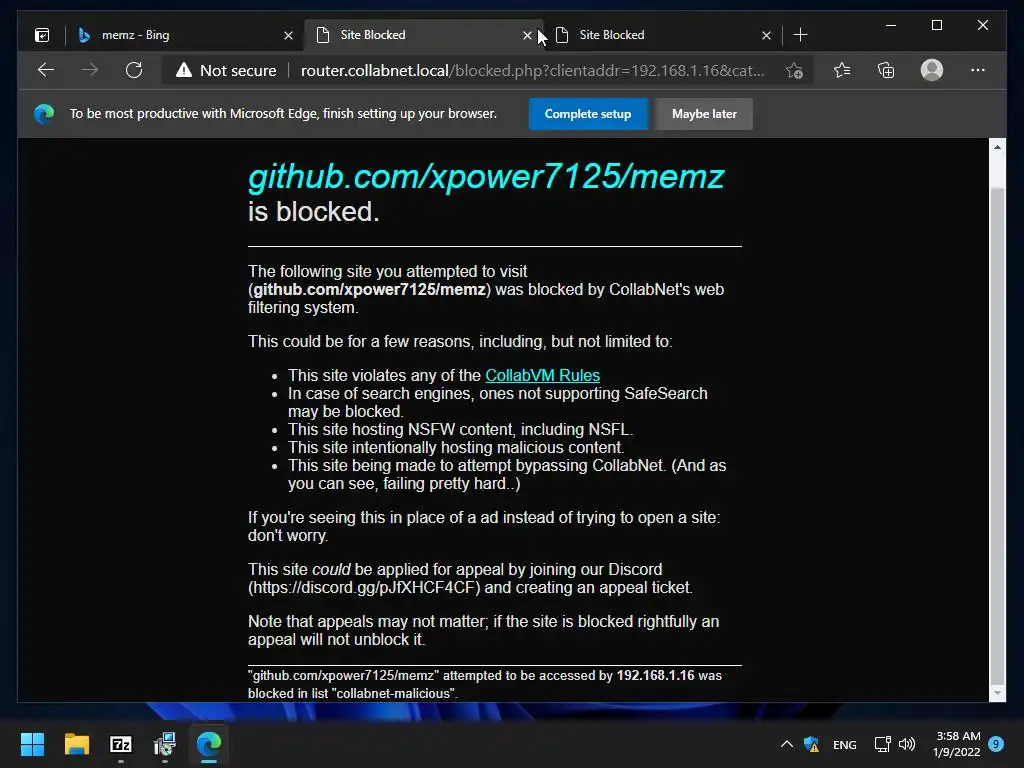
Task: Close the first Site Blocked tab
Action: [527, 35]
